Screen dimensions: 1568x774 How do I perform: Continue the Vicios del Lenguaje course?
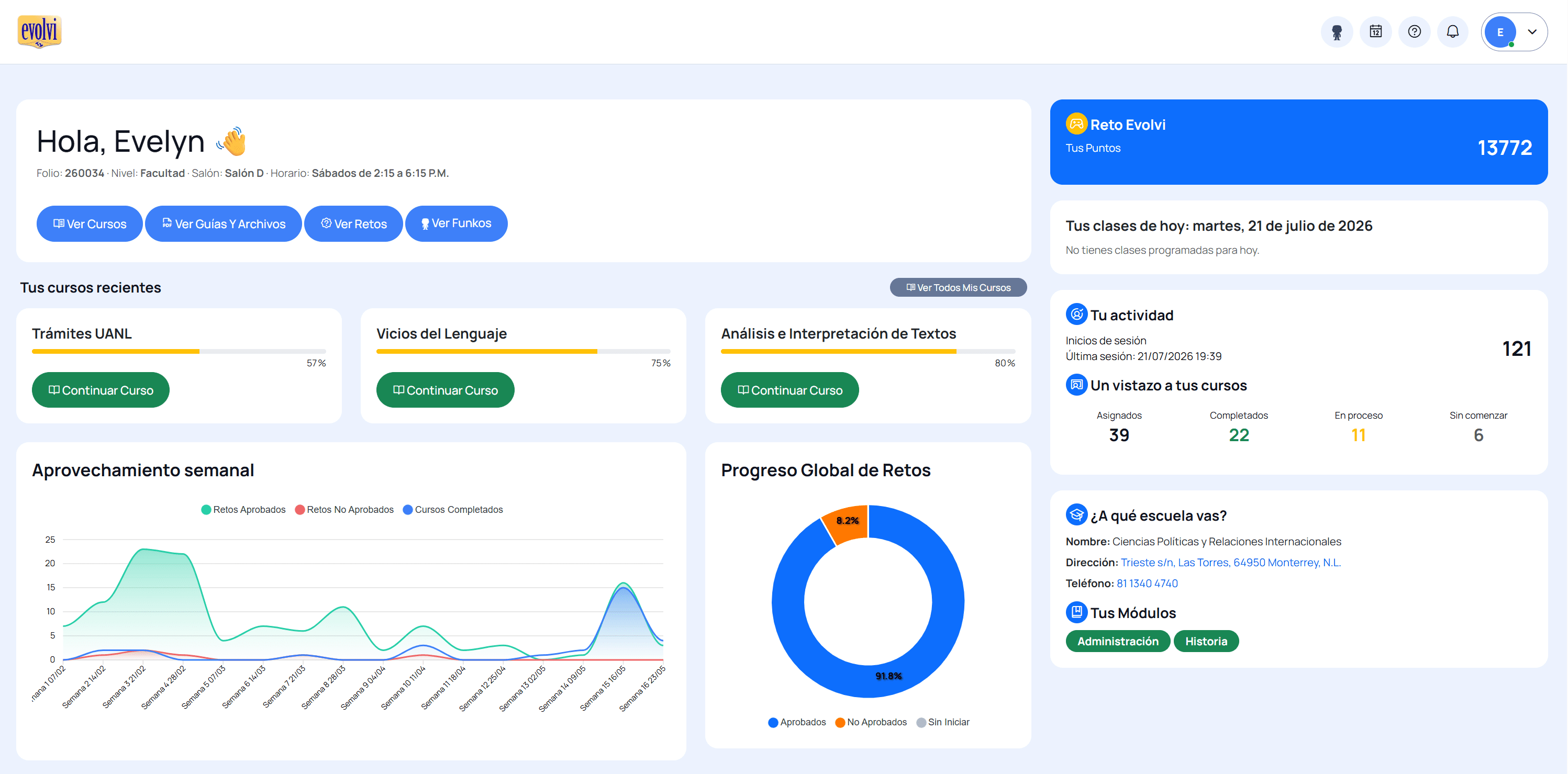click(x=445, y=390)
